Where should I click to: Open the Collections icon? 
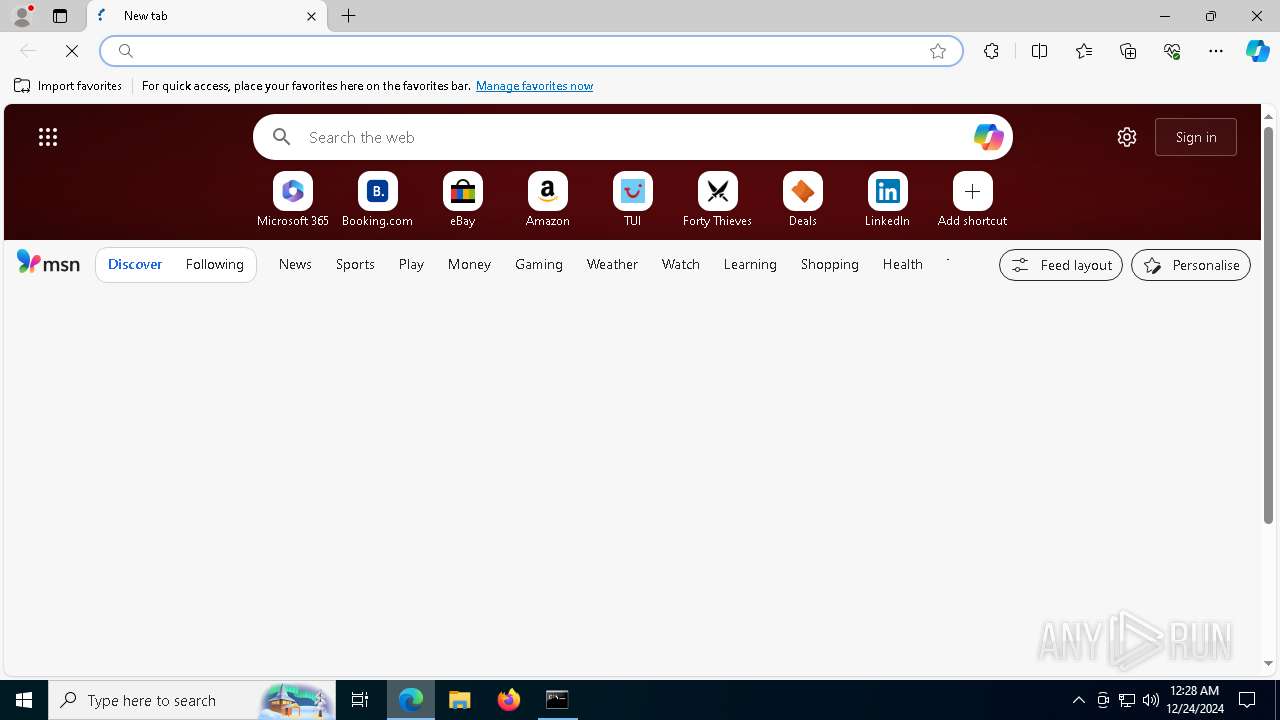click(x=1128, y=51)
